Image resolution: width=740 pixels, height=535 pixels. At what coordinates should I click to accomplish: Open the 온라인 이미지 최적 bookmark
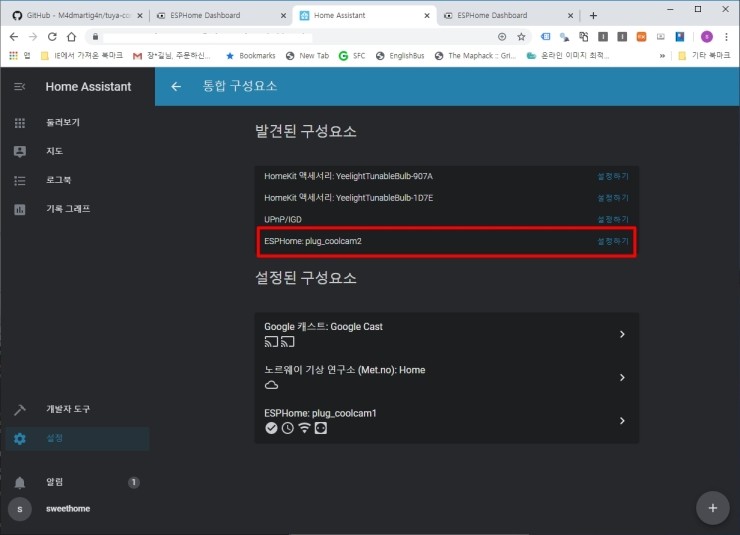(x=568, y=56)
